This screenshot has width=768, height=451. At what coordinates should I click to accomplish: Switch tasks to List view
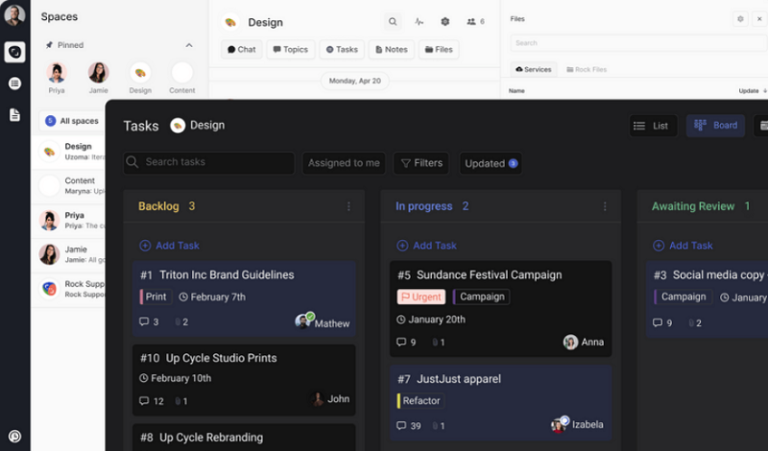[651, 126]
